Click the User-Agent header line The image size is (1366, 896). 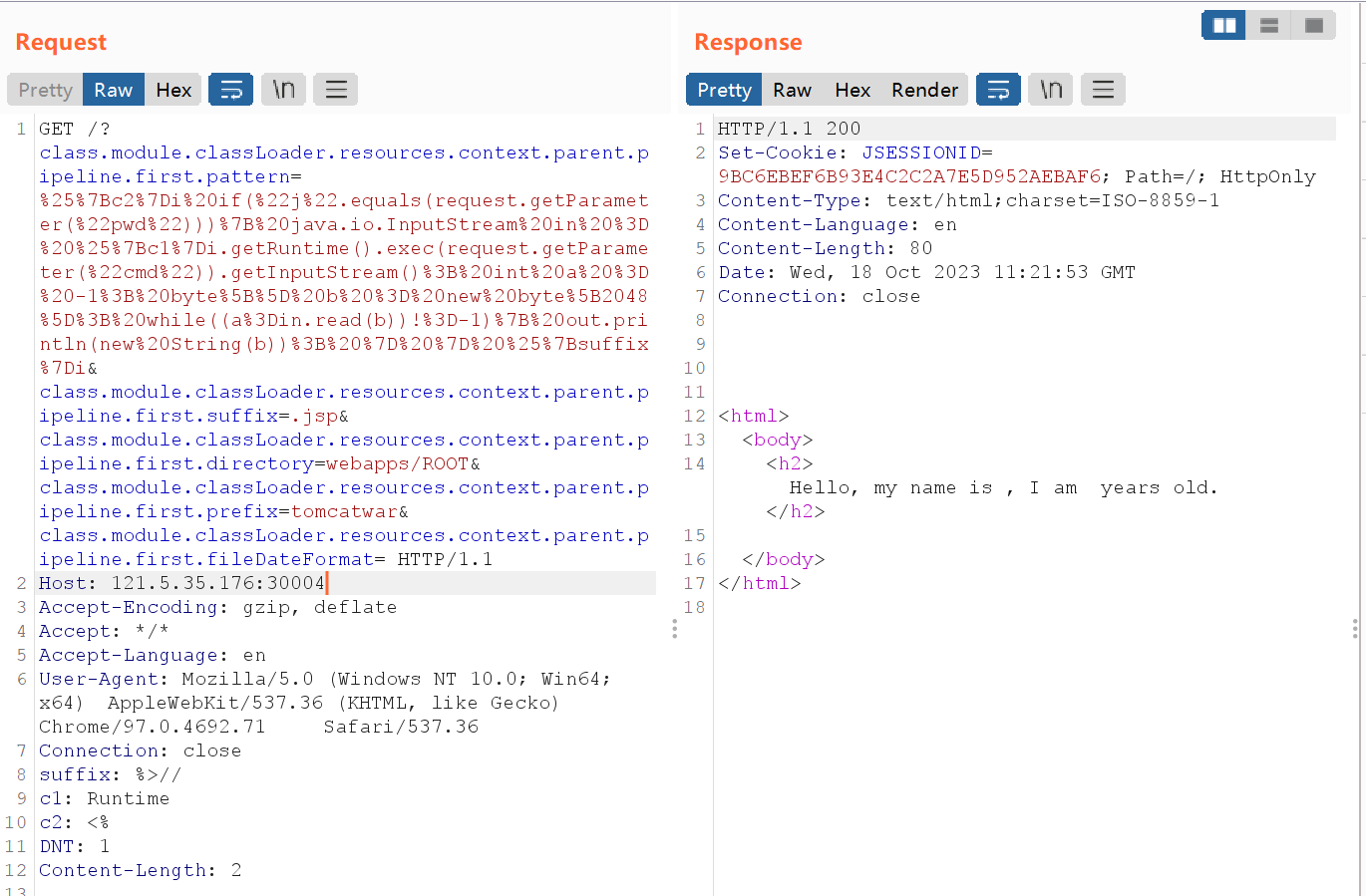pyautogui.click(x=325, y=703)
